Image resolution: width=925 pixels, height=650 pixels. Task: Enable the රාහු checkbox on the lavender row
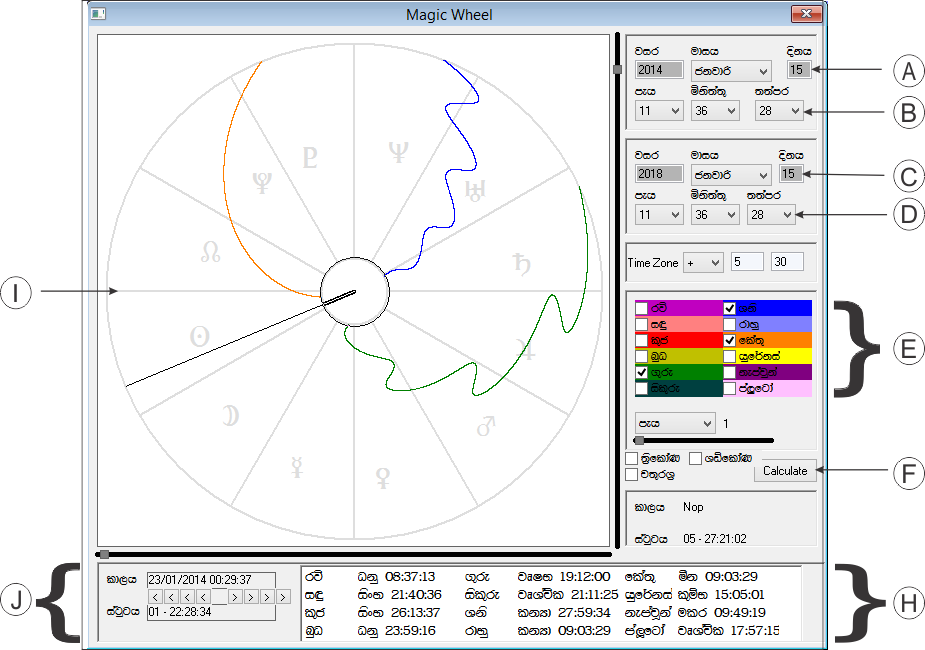click(x=730, y=324)
